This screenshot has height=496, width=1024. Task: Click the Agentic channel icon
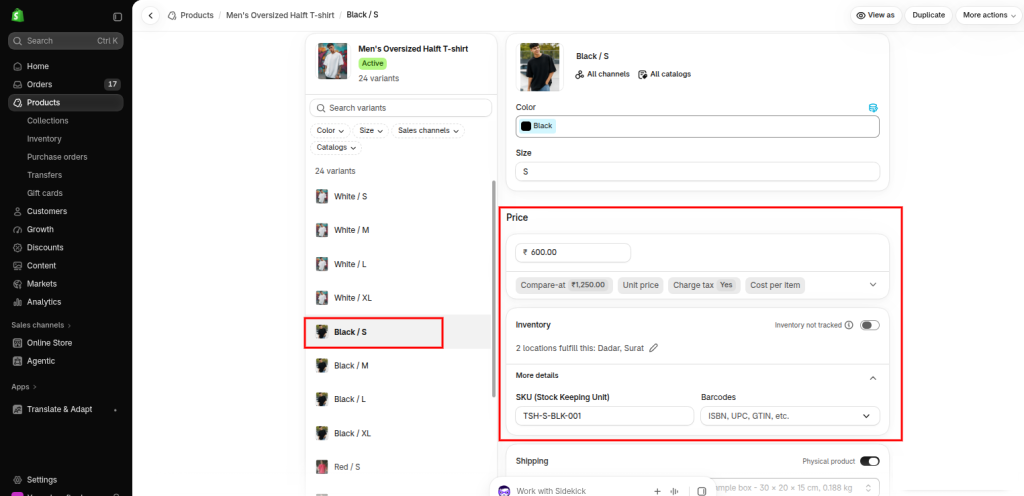coord(18,362)
